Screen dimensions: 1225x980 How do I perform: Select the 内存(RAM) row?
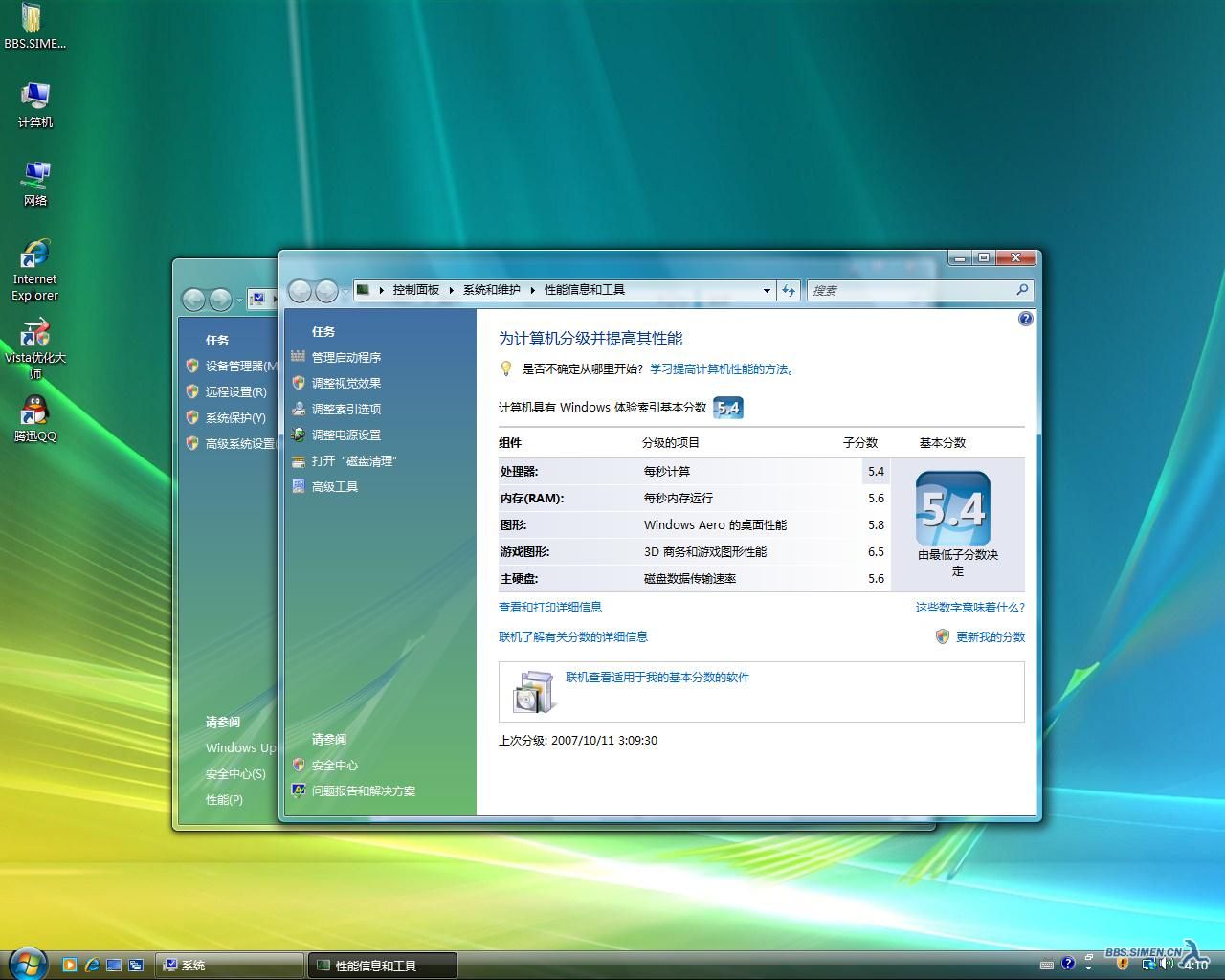694,498
